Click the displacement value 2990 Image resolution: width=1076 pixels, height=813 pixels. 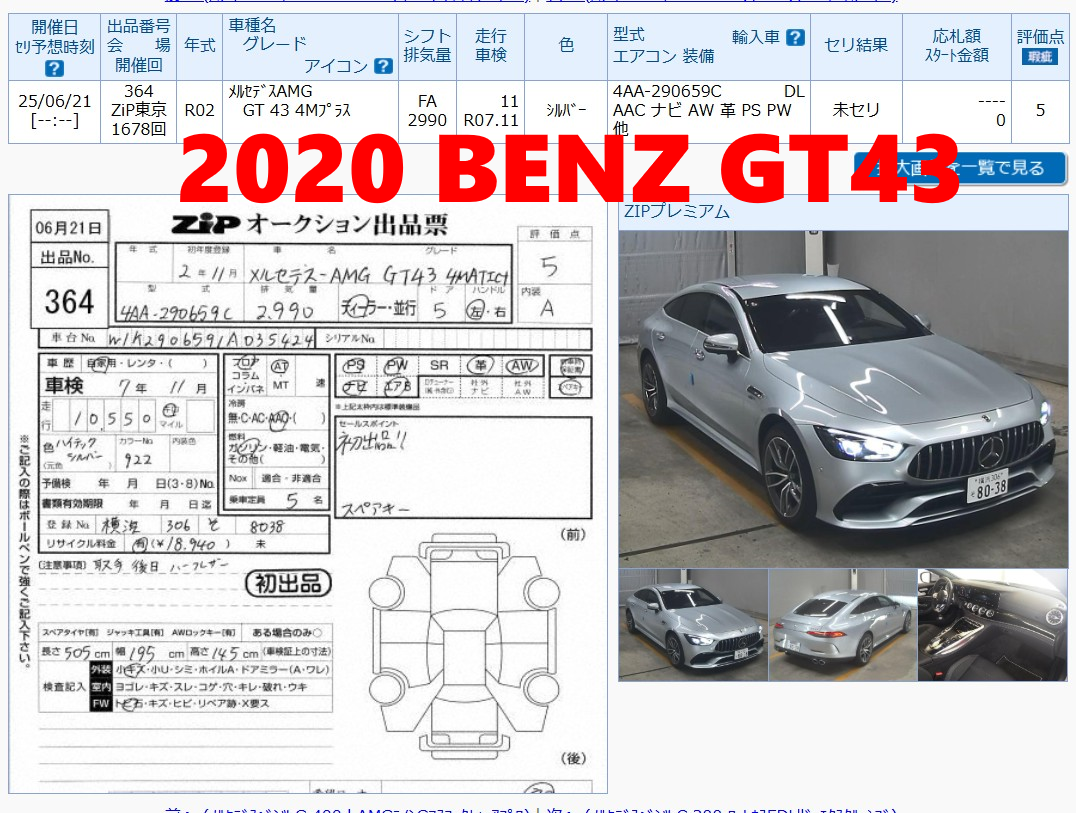tap(427, 120)
